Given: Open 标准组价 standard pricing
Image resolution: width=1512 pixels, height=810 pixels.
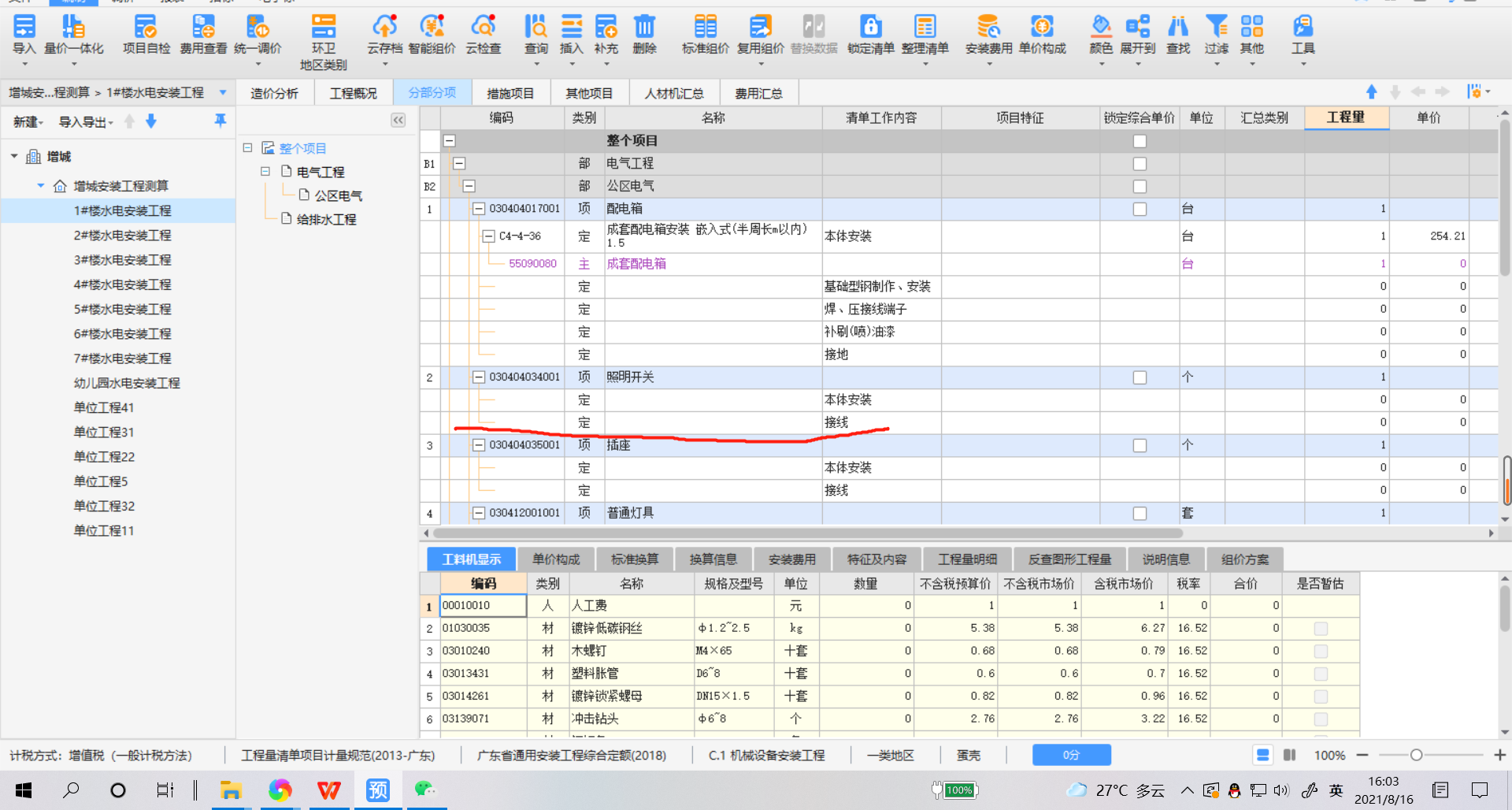Looking at the screenshot, I should coord(705,35).
